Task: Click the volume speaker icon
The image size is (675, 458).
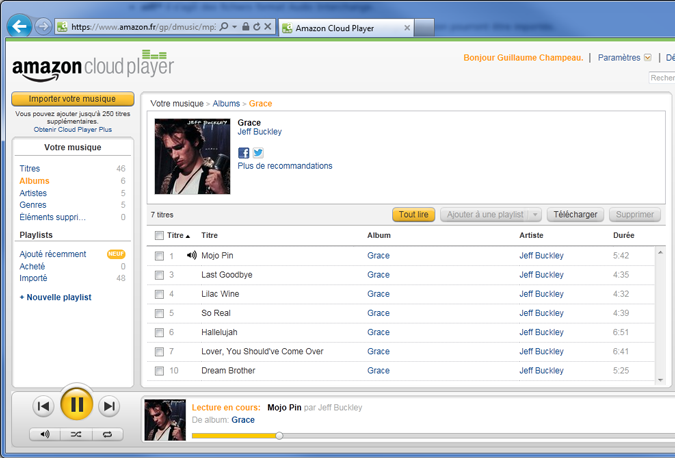Action: pos(44,435)
